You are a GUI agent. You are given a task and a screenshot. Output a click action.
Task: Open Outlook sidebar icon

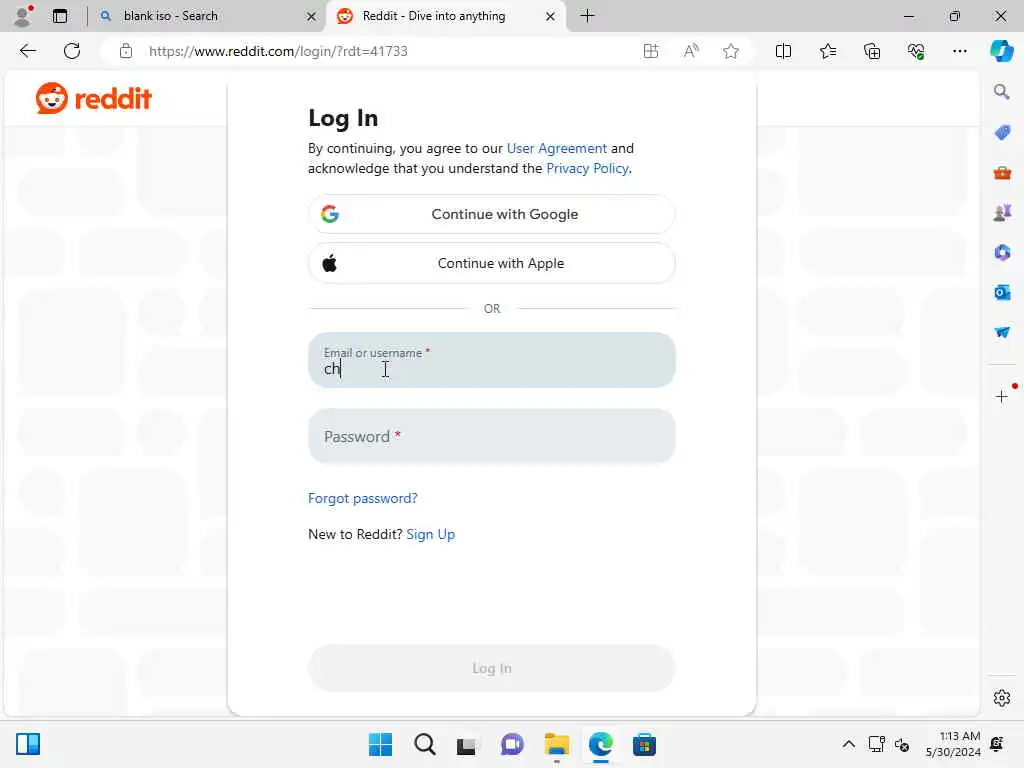[1002, 293]
